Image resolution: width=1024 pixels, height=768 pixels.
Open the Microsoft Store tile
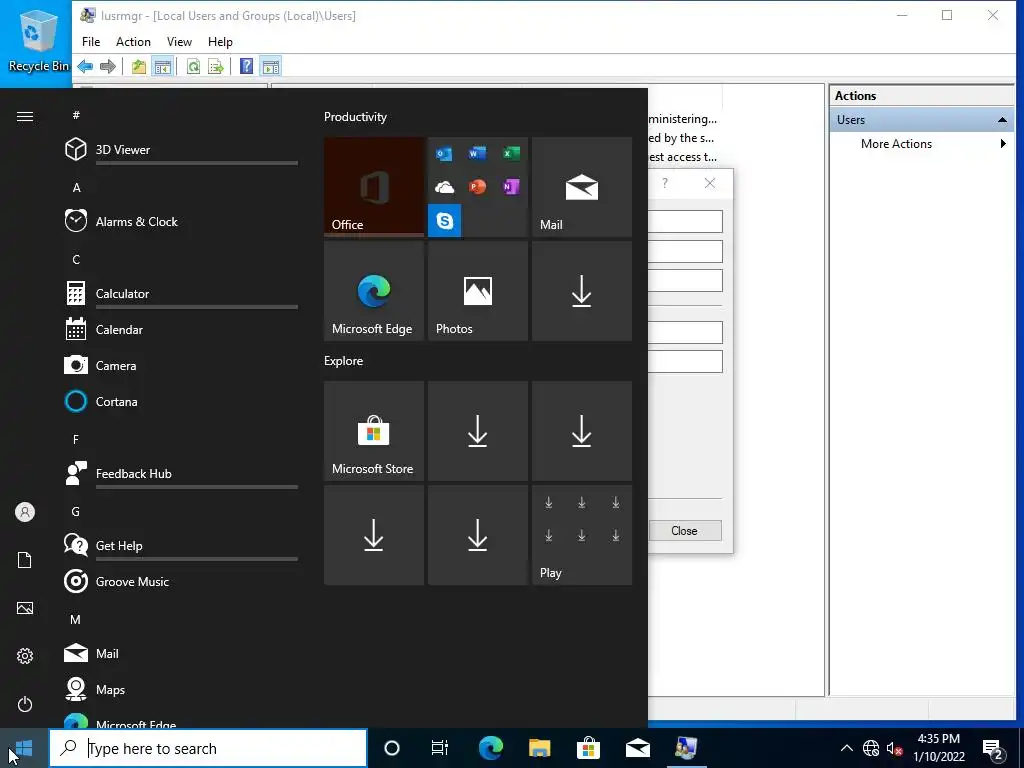click(x=374, y=431)
